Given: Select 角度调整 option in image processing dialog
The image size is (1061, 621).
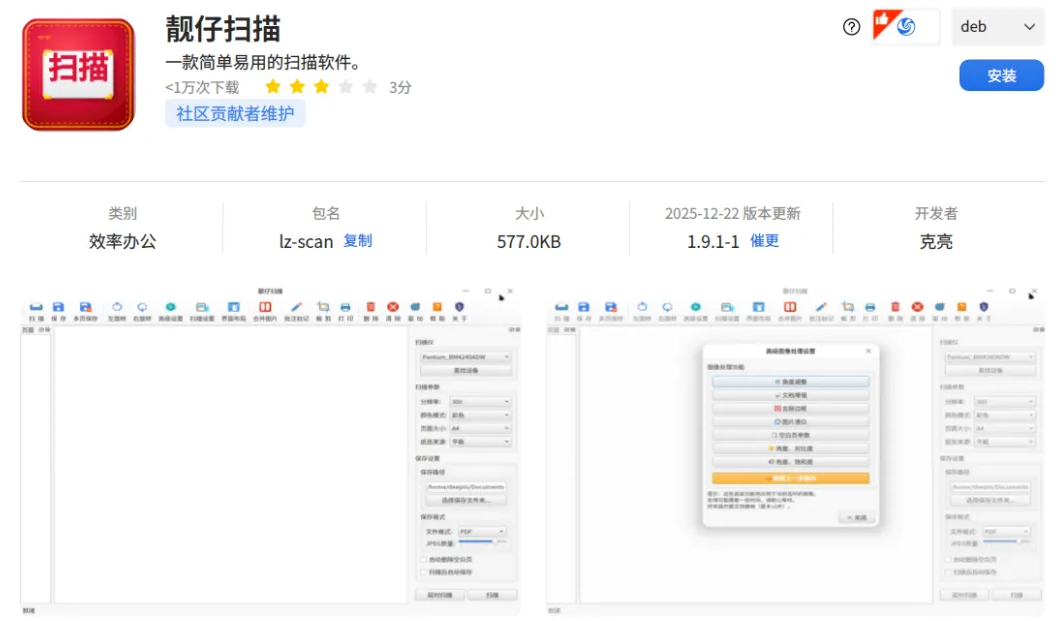Looking at the screenshot, I should tap(790, 382).
